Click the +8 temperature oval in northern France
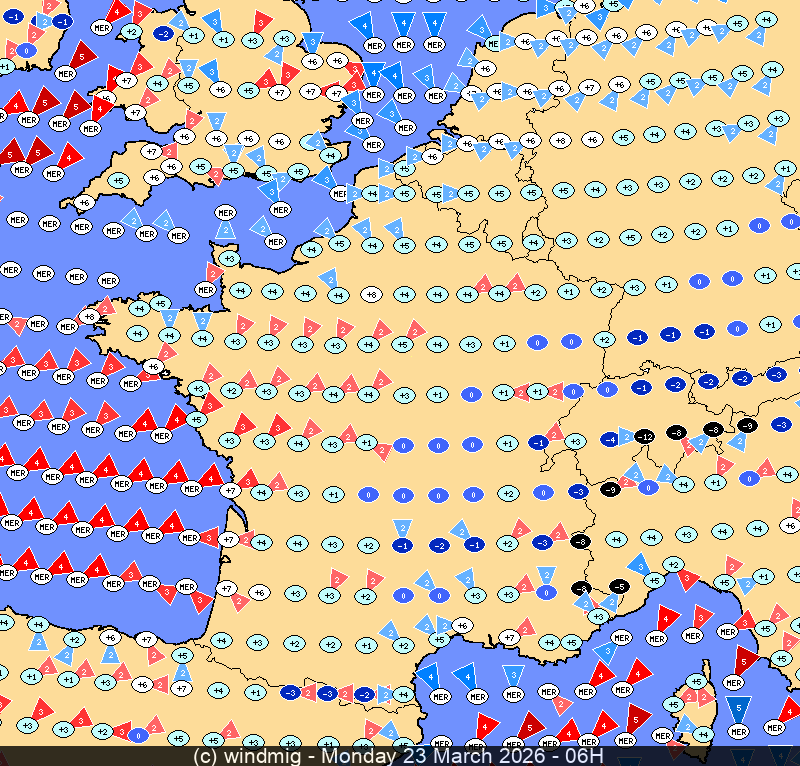This screenshot has height=766, width=800. click(371, 294)
